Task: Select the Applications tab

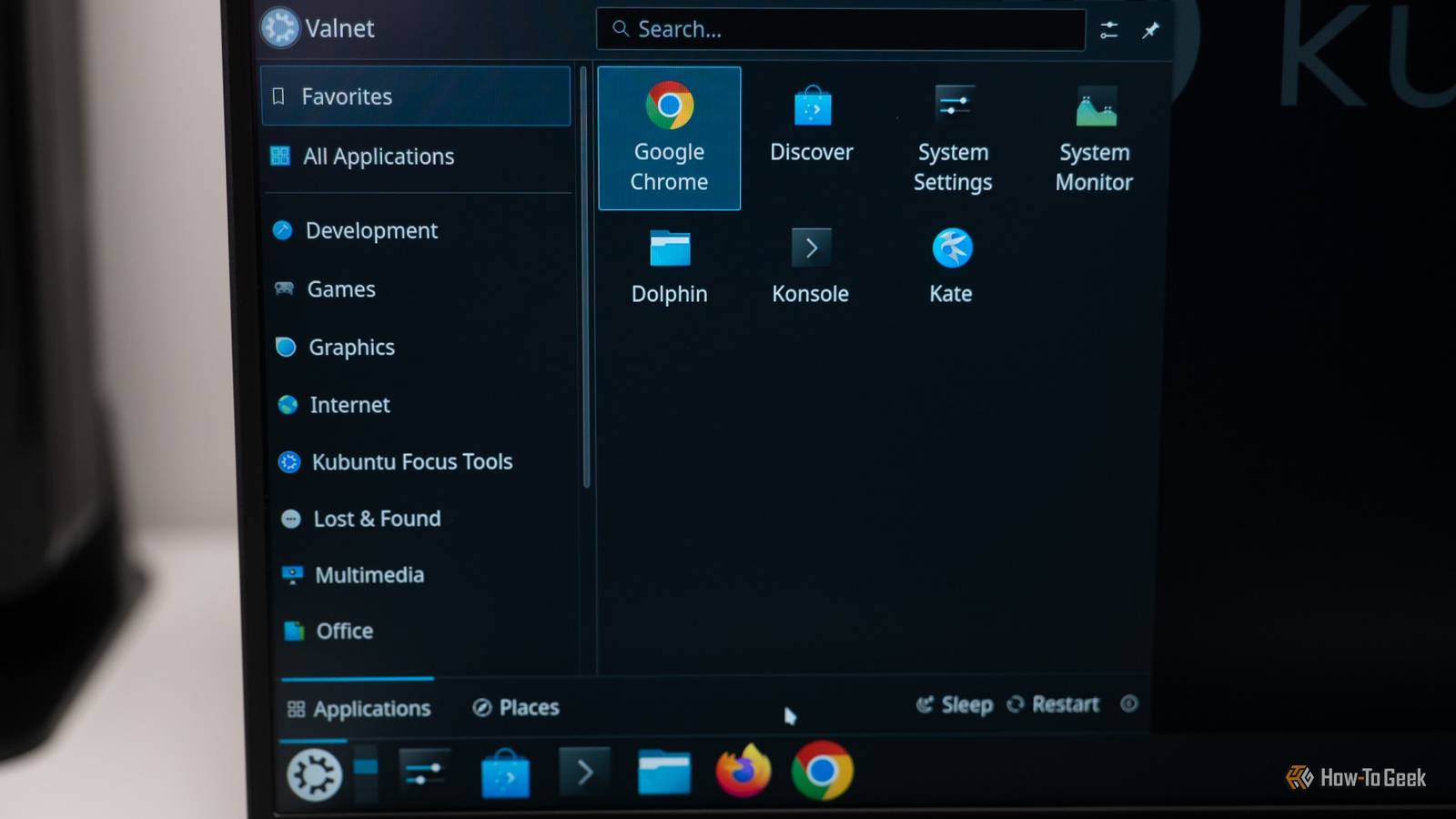Action: click(359, 708)
